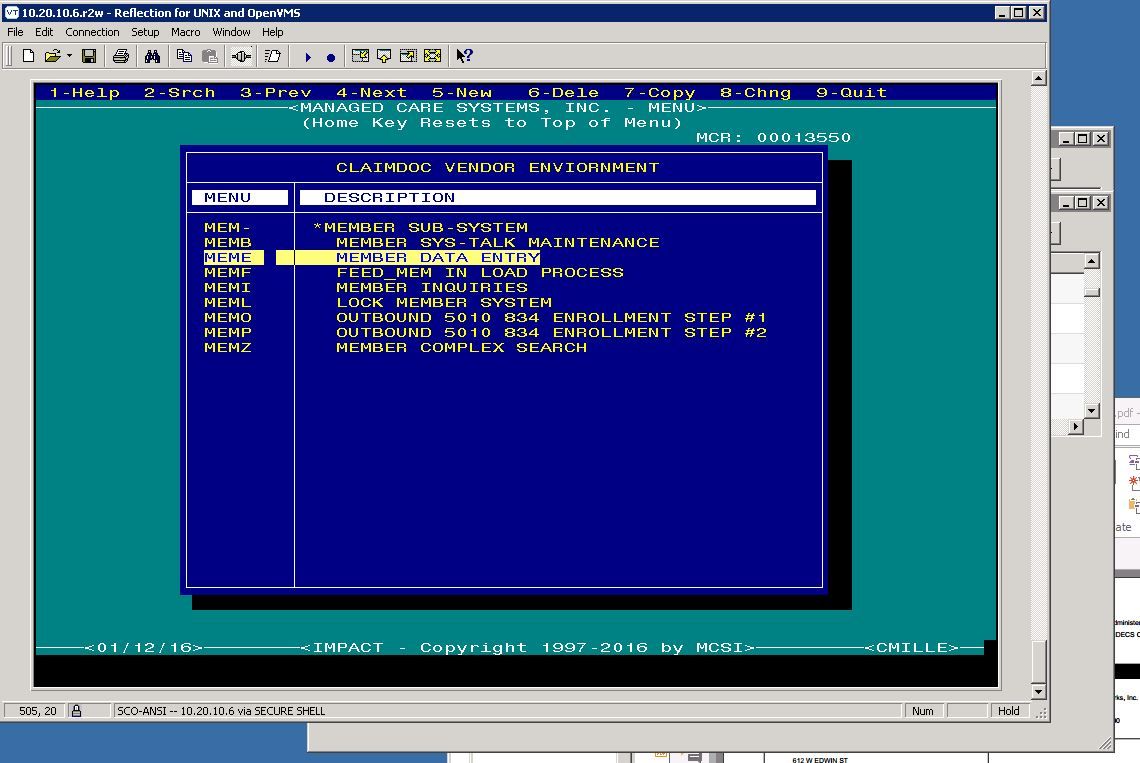Click the <CMILLE> user label in footer
Screen dimensions: 1140x763
coord(911,647)
